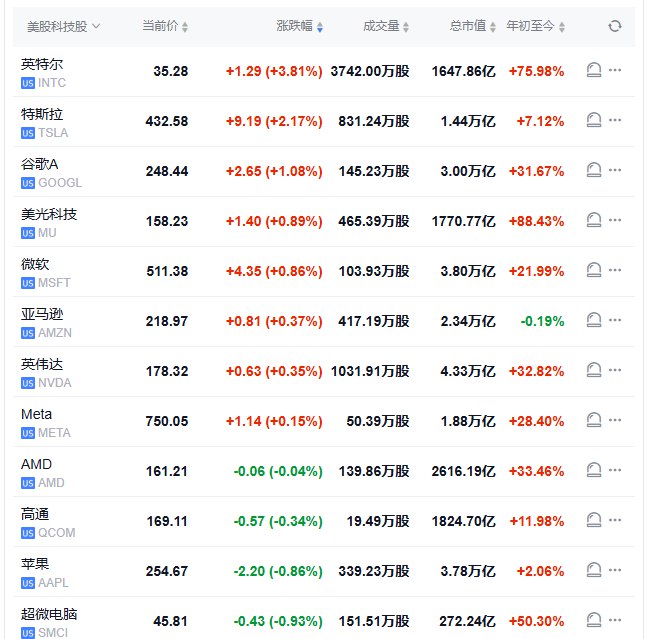Sort by 当前价 column
Screen dimensions: 648x639
coord(165,26)
